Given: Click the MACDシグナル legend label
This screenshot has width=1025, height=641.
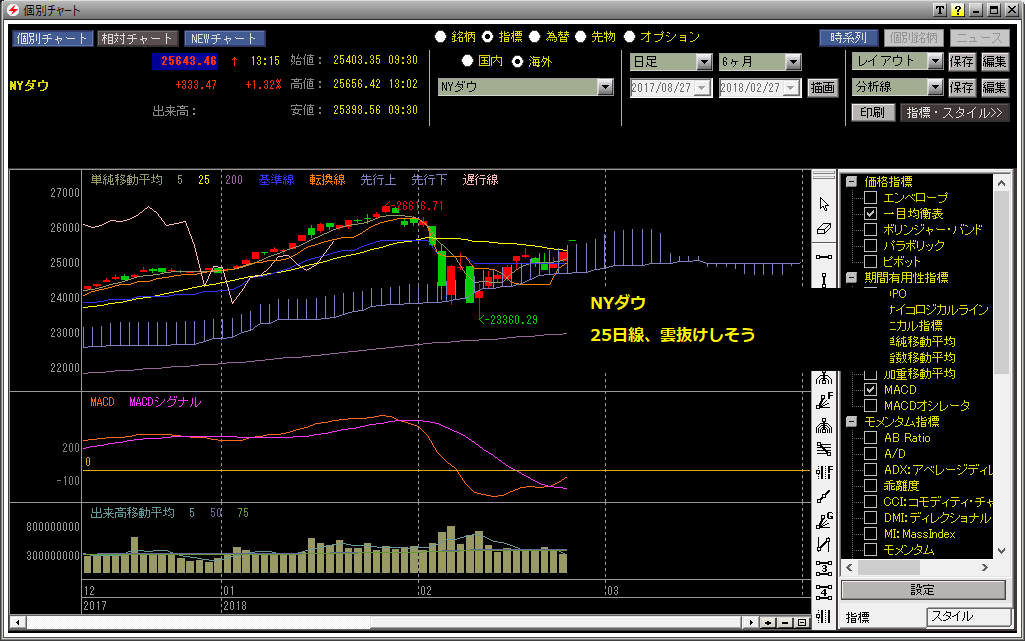Looking at the screenshot, I should click(x=165, y=402).
